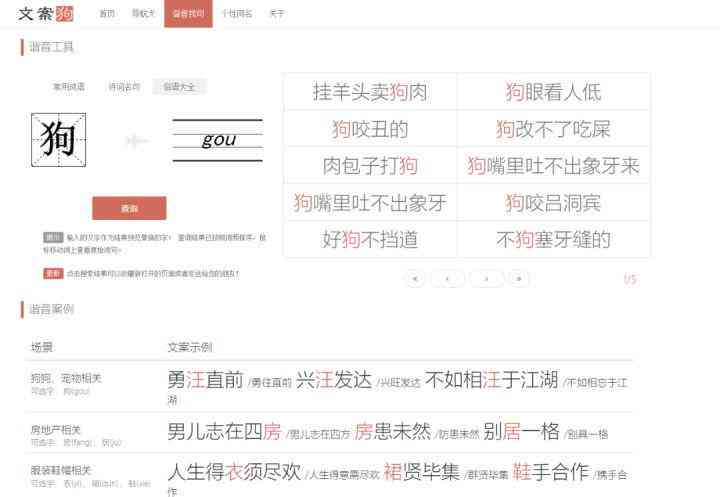Click the result 狗眼看人低
This screenshot has height=497, width=720.
click(x=553, y=92)
